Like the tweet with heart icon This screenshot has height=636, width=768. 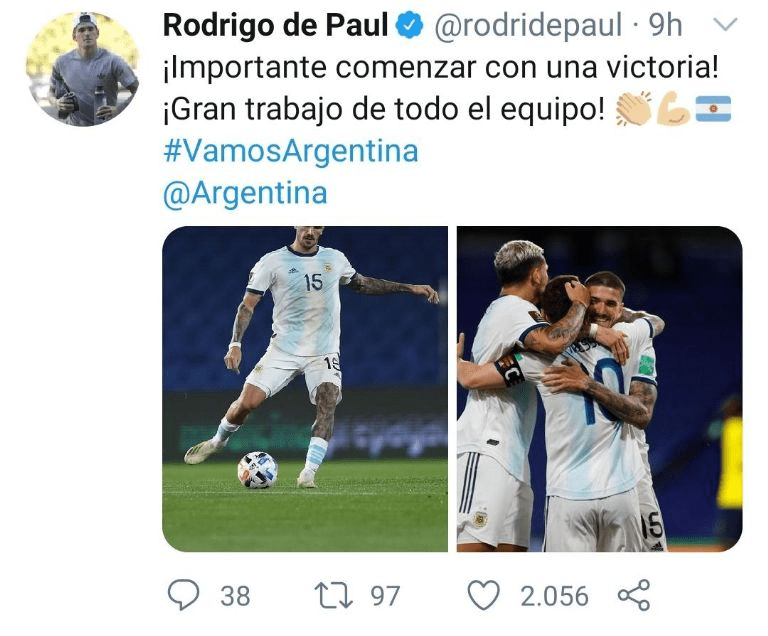coord(483,595)
